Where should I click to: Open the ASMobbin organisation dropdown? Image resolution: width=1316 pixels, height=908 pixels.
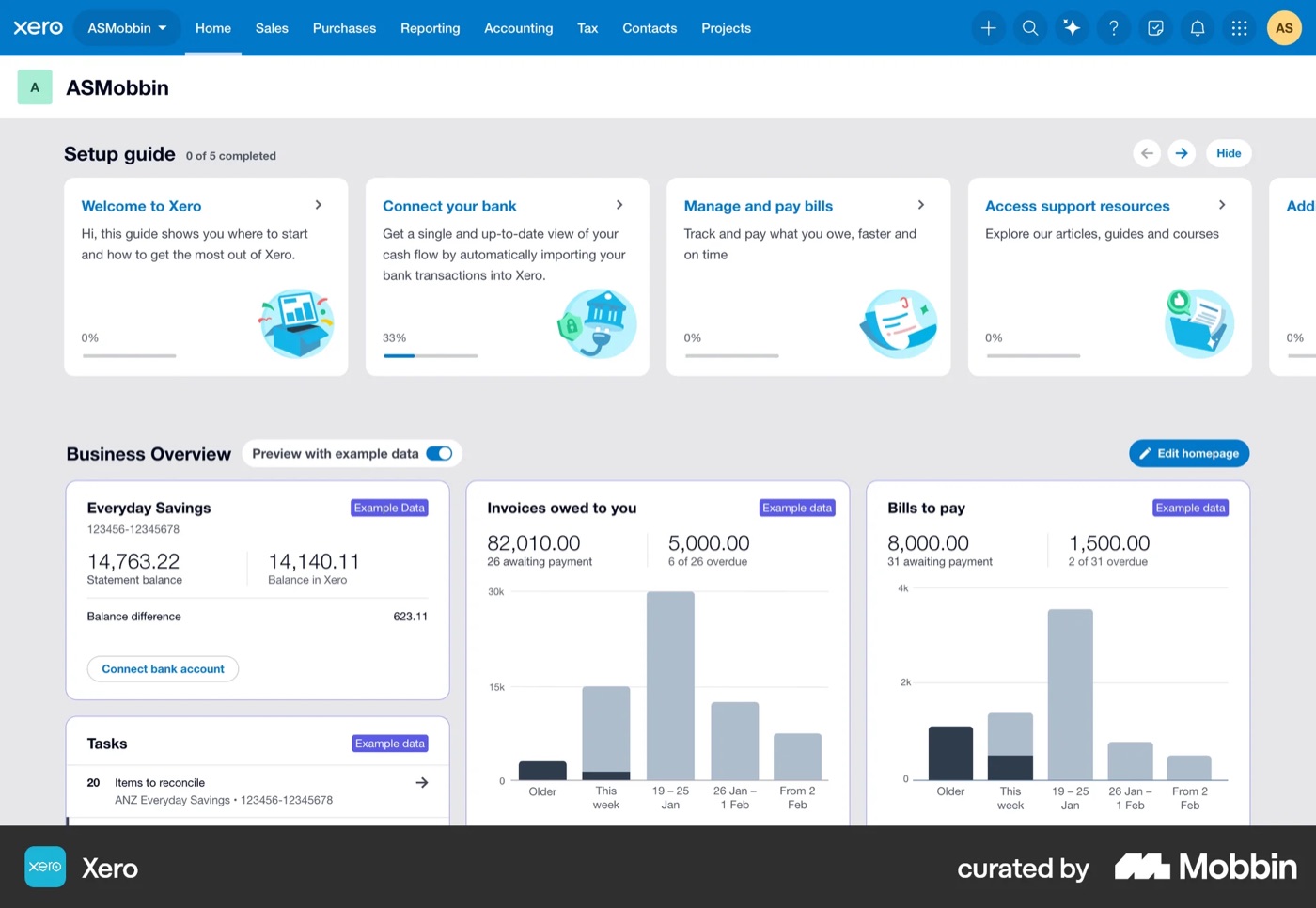click(127, 28)
